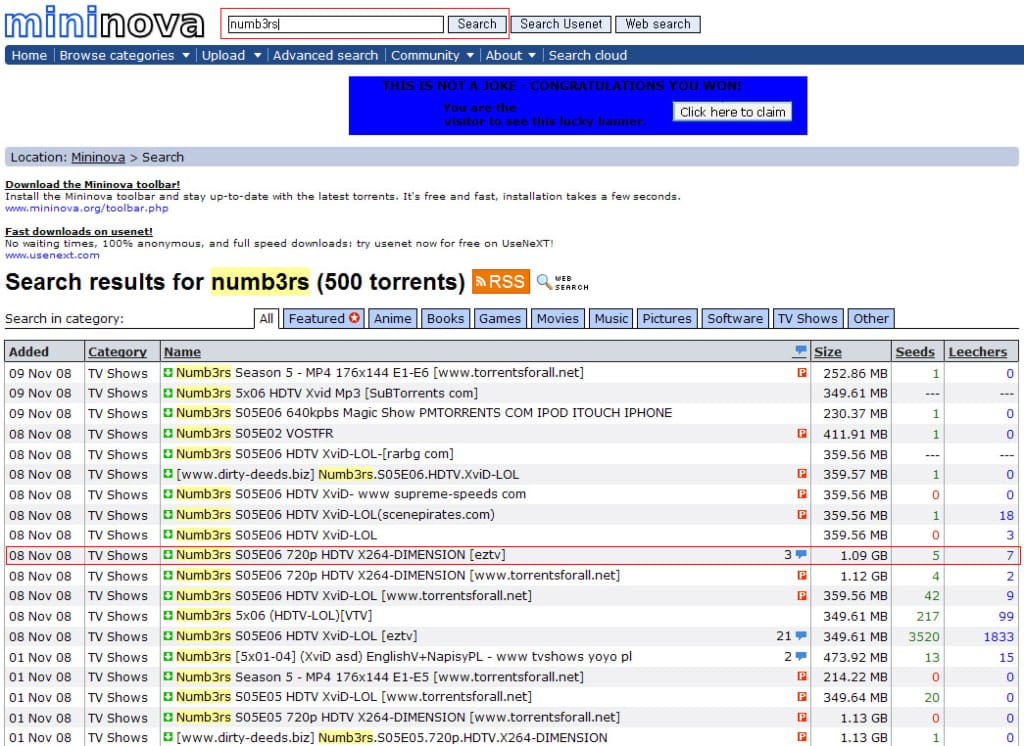Screen dimensions: 1024x746
Task: Click the comments icon on the S05E06 [eztv] 720p row
Action: pos(801,555)
